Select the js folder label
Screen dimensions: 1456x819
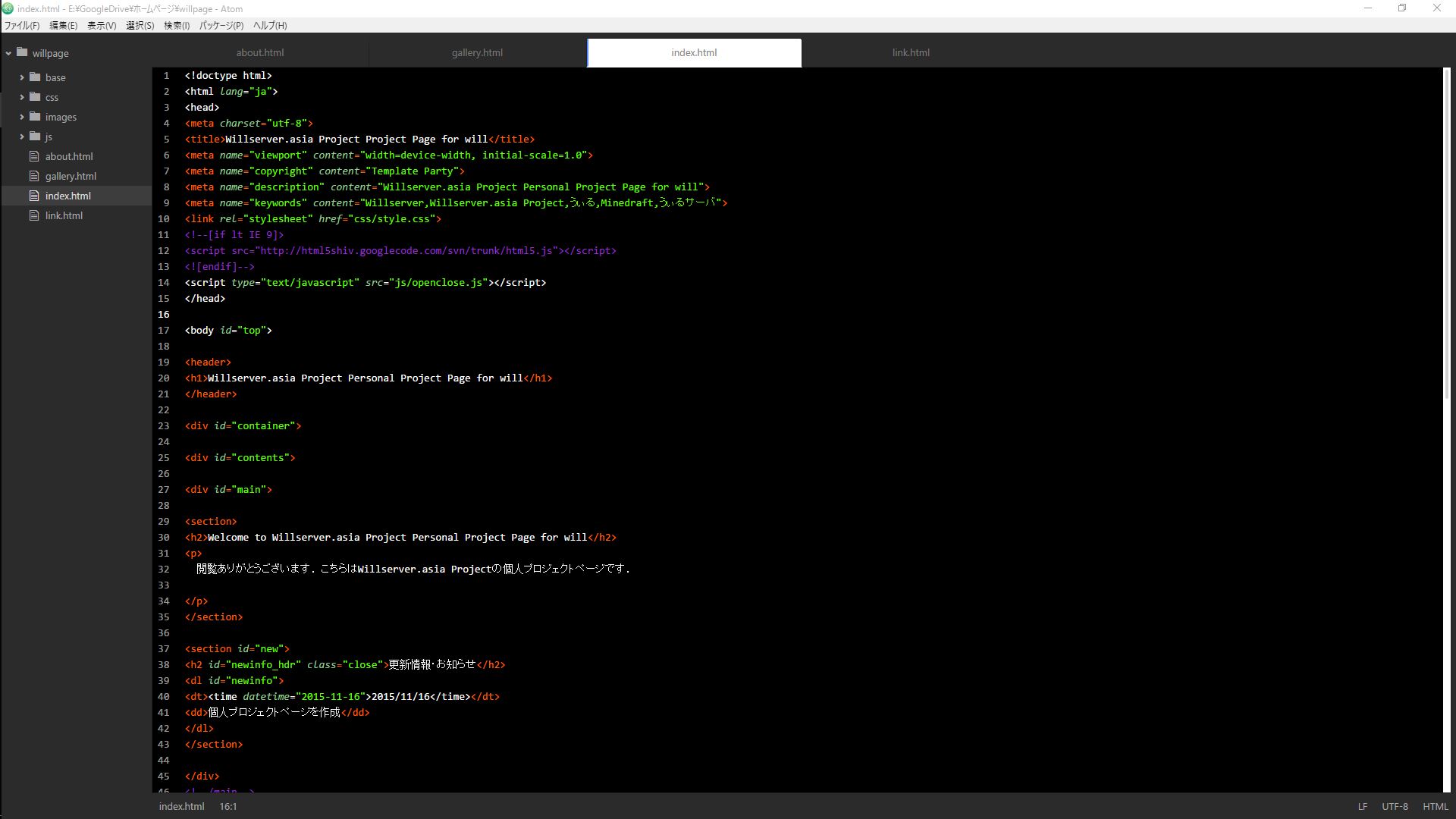pyautogui.click(x=49, y=136)
